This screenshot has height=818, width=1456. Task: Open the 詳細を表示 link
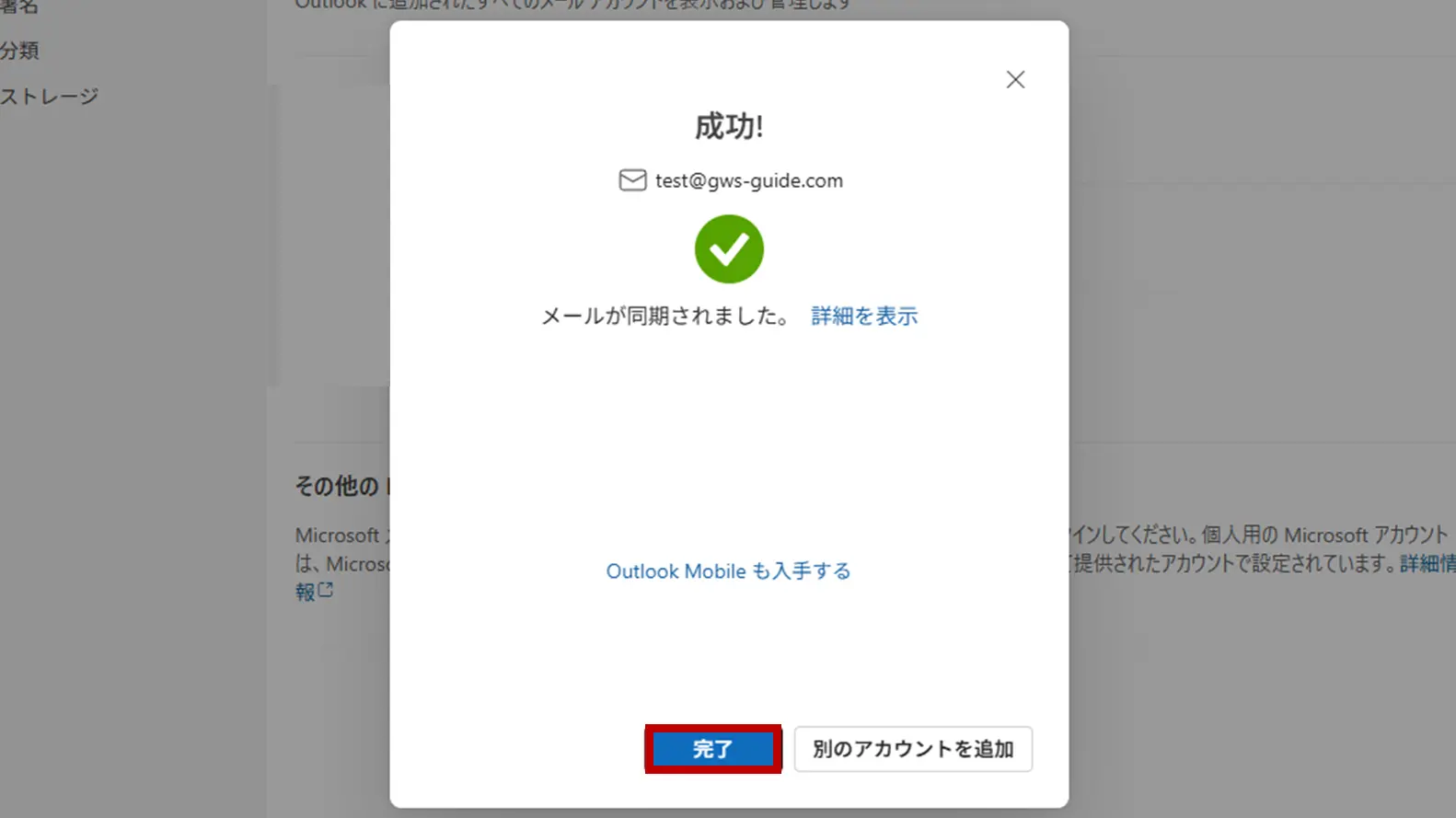click(864, 317)
